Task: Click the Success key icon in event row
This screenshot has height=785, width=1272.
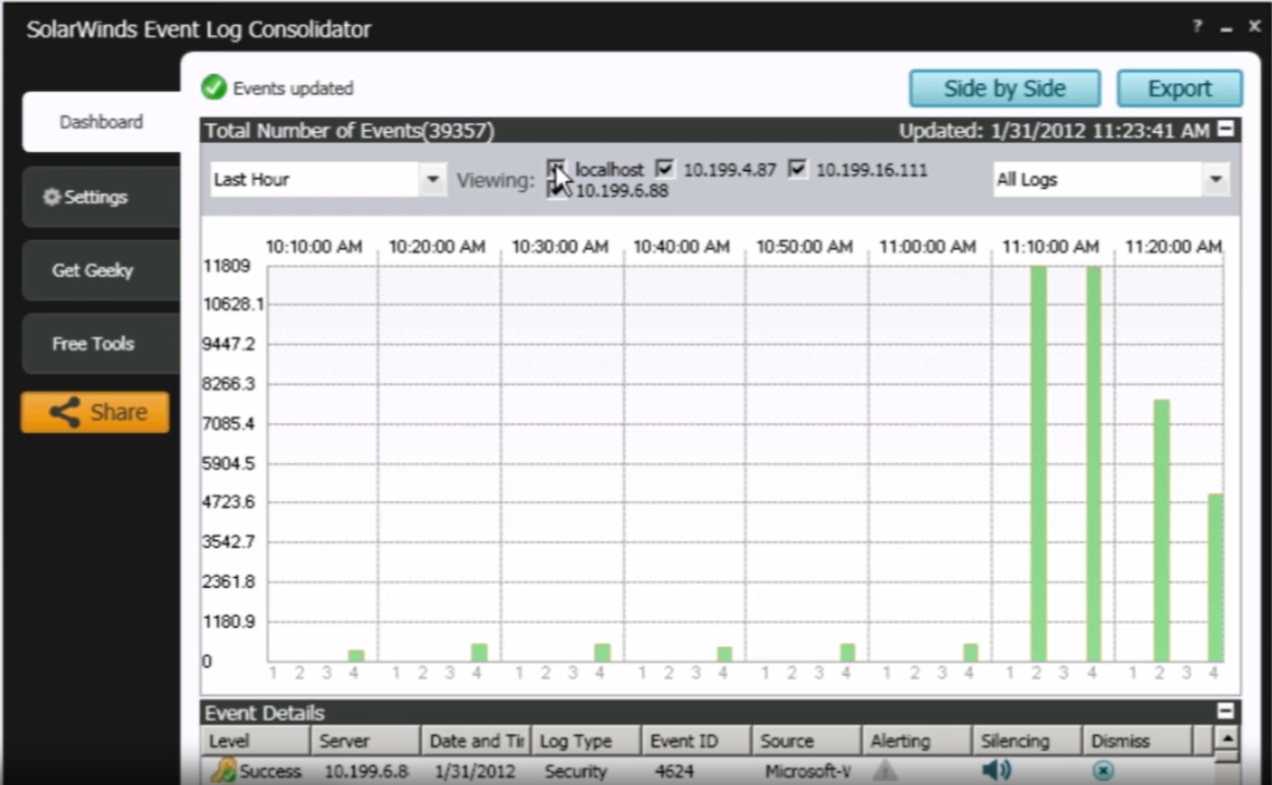Action: tap(223, 771)
